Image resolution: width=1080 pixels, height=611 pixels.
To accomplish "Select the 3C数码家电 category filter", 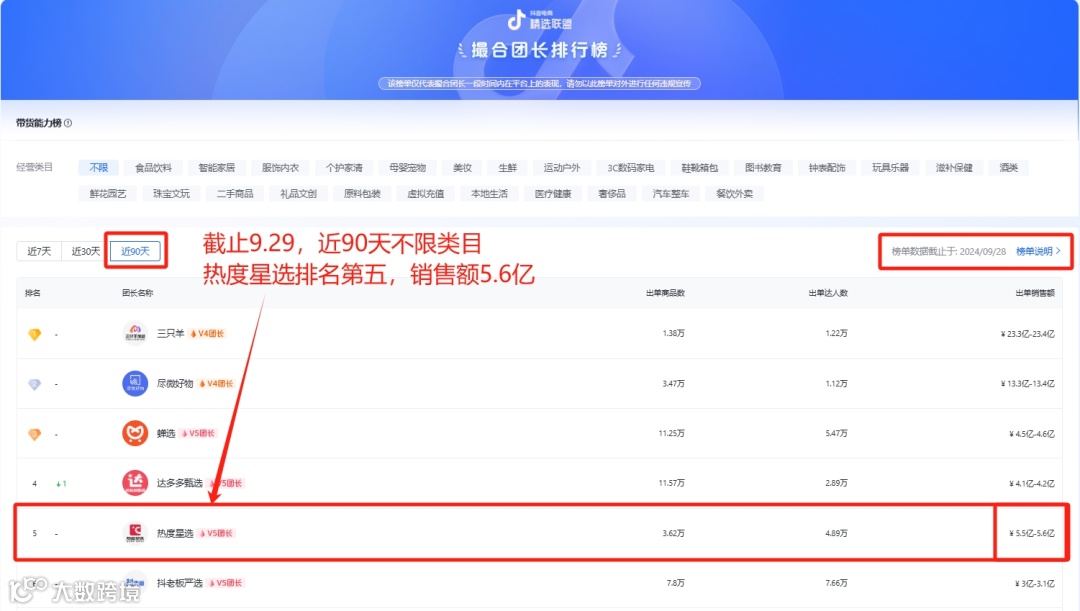I will [631, 167].
